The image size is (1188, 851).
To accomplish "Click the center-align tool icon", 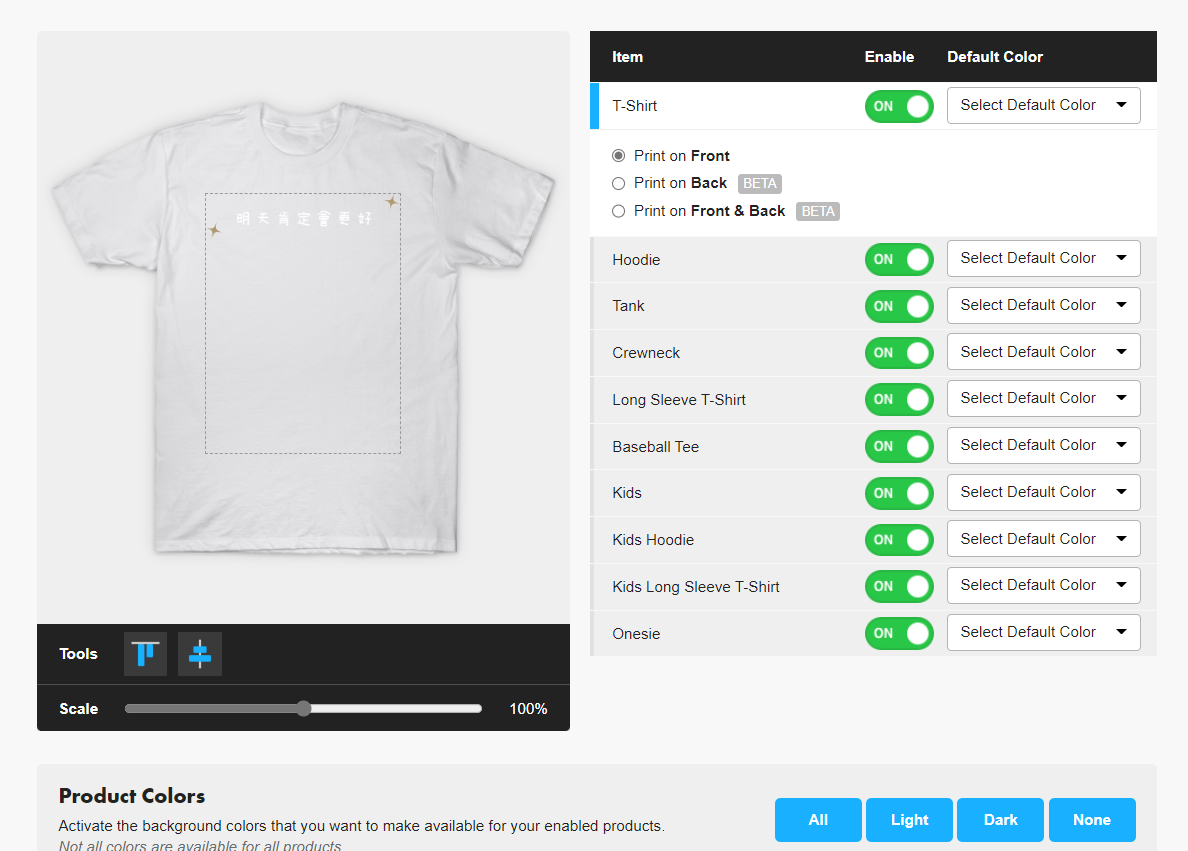I will pyautogui.click(x=200, y=653).
